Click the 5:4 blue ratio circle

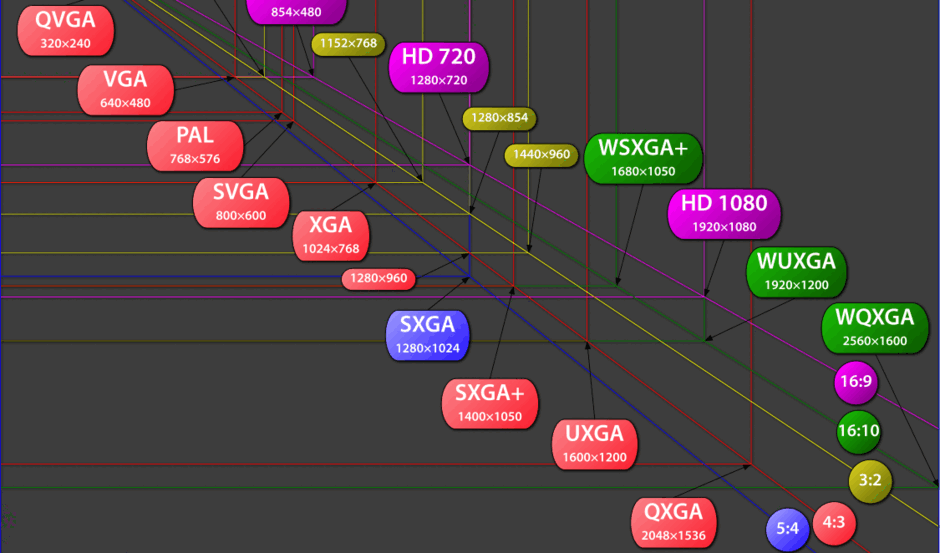pos(787,529)
